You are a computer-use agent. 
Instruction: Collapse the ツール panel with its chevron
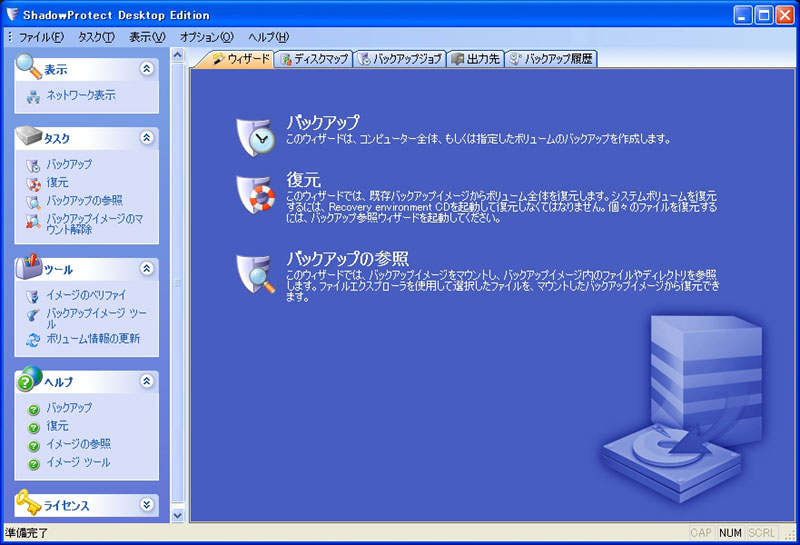[x=147, y=268]
